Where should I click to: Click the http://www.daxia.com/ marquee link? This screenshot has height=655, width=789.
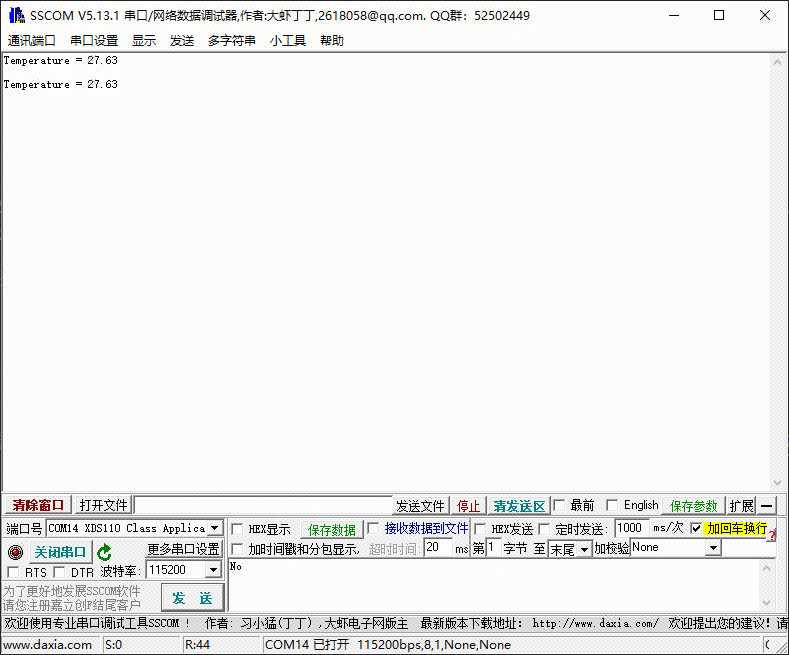595,624
